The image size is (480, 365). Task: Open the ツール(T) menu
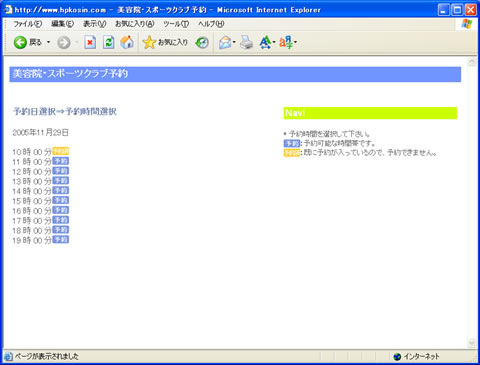(176, 24)
